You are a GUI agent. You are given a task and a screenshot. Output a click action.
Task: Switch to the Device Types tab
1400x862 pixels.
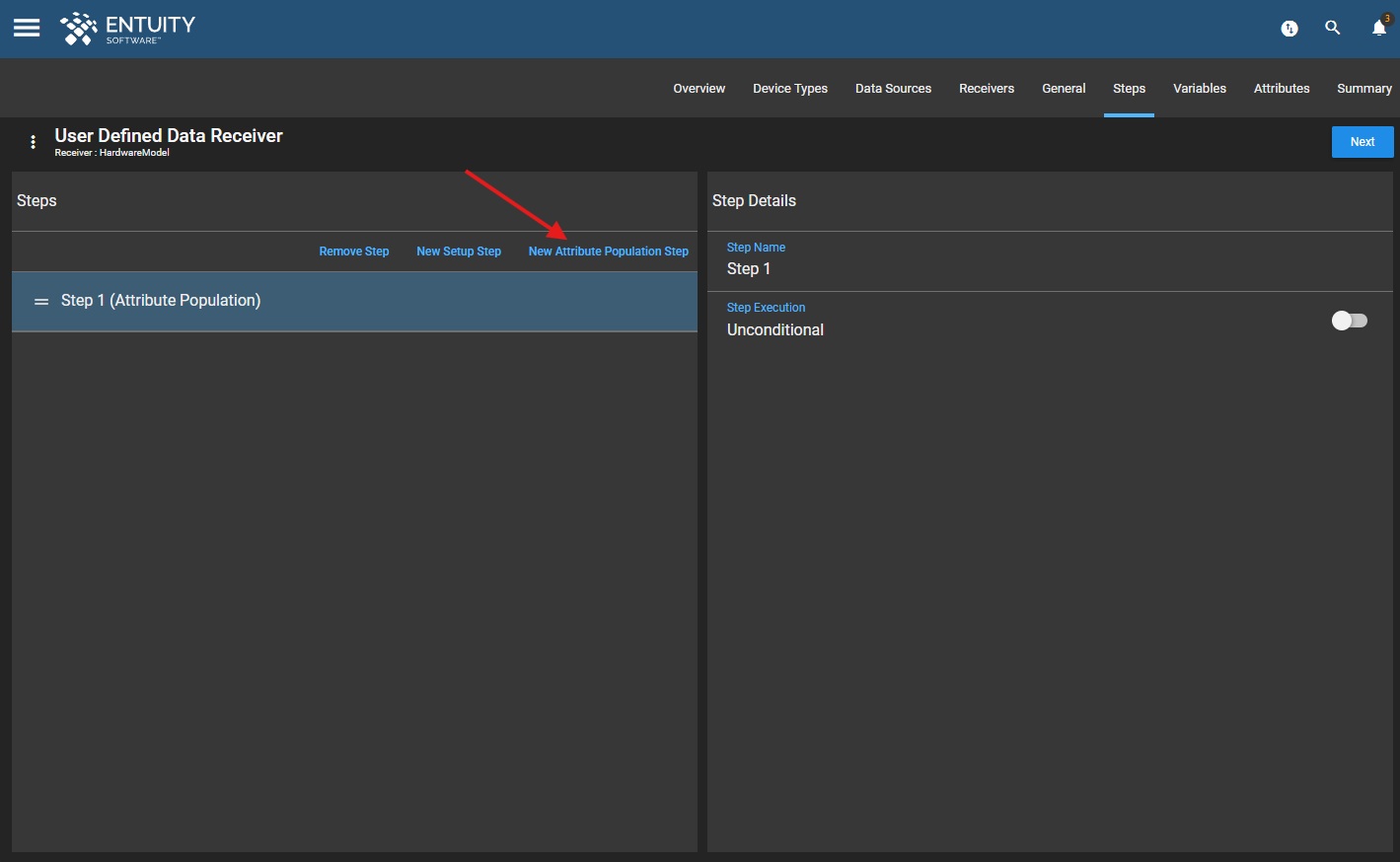[x=790, y=89]
